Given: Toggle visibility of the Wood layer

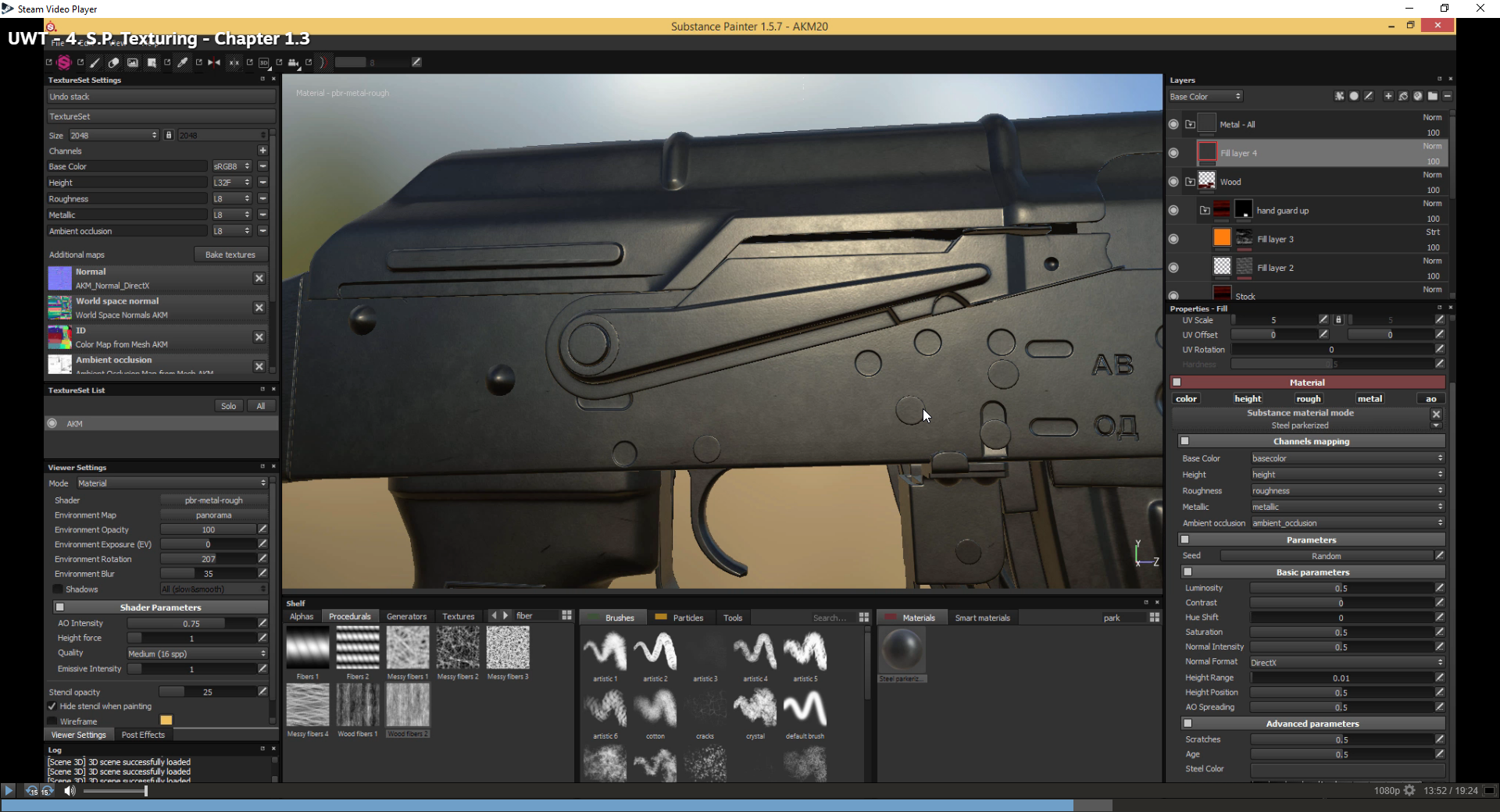Looking at the screenshot, I should point(1173,180).
